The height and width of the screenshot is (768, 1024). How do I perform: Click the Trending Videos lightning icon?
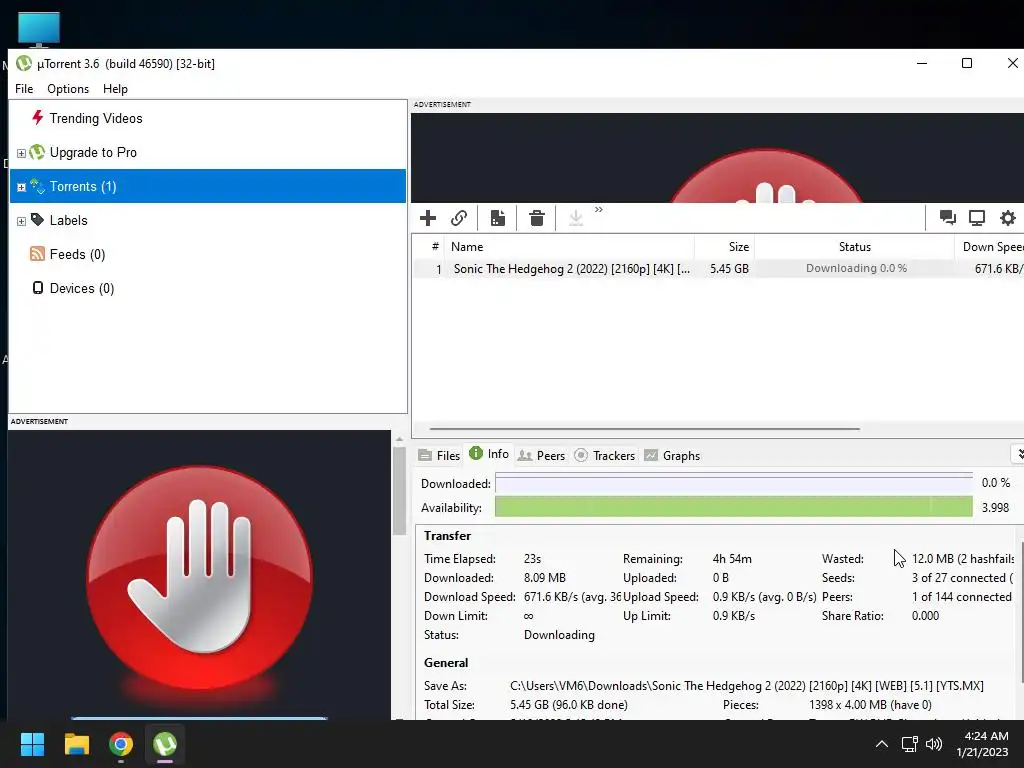pyautogui.click(x=38, y=118)
